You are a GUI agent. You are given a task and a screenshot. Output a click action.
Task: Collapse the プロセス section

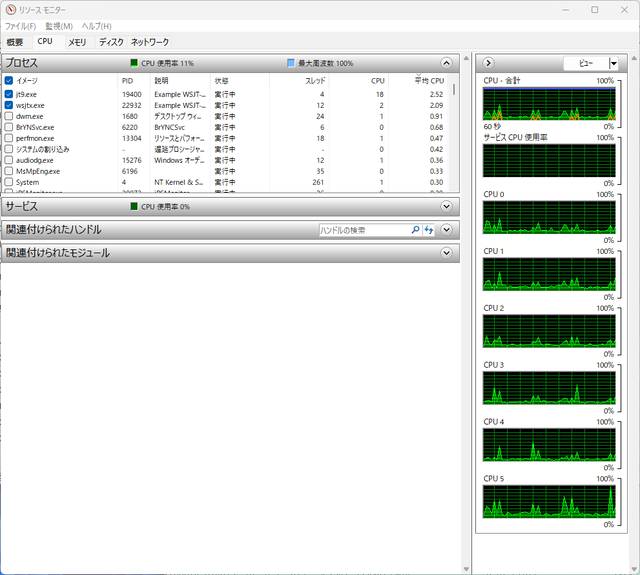pyautogui.click(x=447, y=63)
